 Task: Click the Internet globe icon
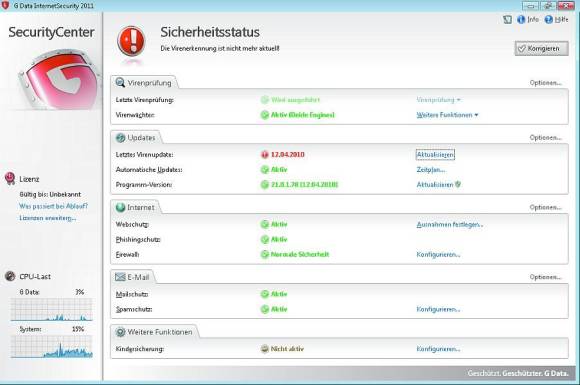point(120,207)
